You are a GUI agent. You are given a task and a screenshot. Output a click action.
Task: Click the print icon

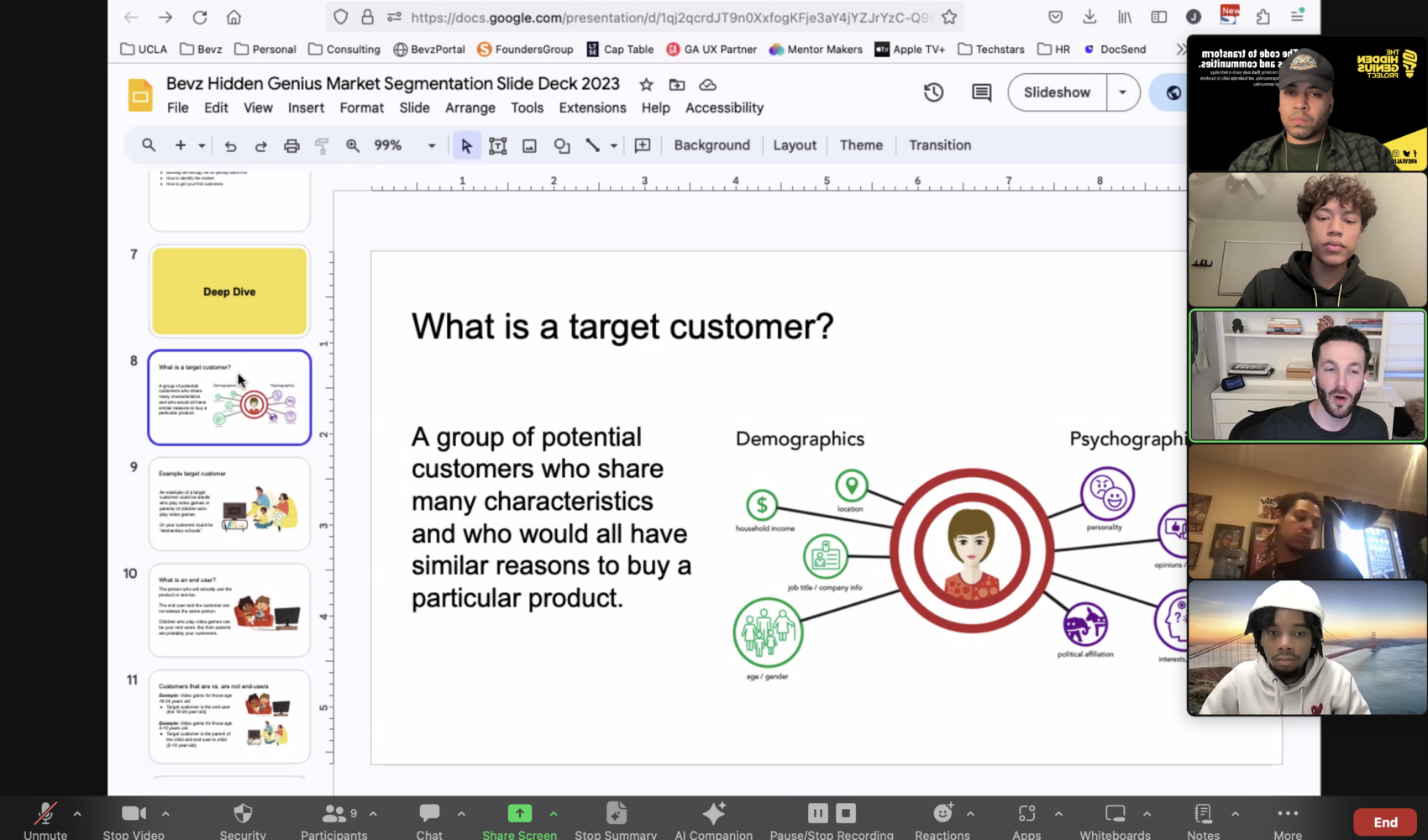(x=291, y=145)
